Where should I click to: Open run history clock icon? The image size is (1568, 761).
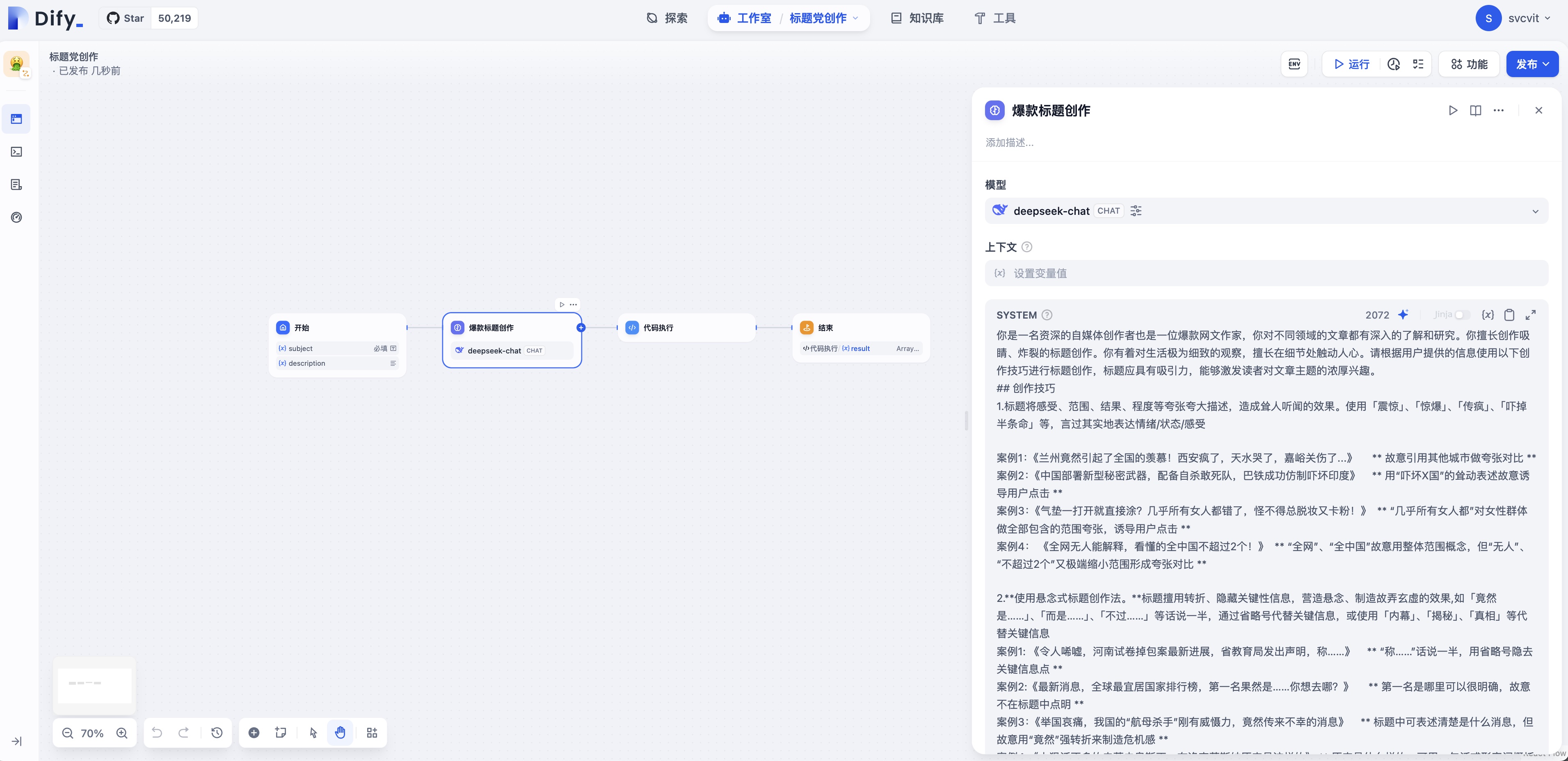coord(1393,64)
